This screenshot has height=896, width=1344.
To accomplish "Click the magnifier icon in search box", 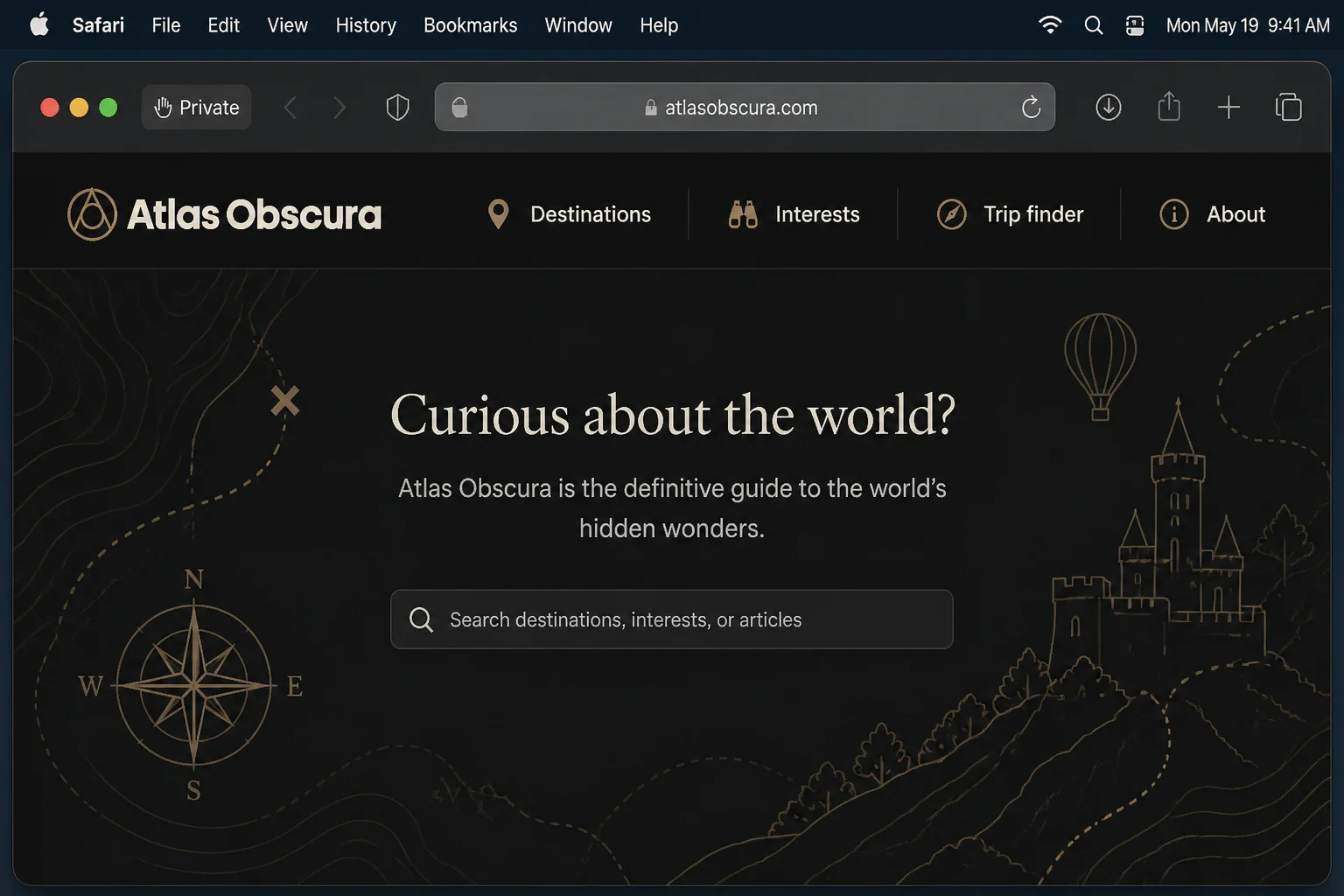I will [421, 619].
